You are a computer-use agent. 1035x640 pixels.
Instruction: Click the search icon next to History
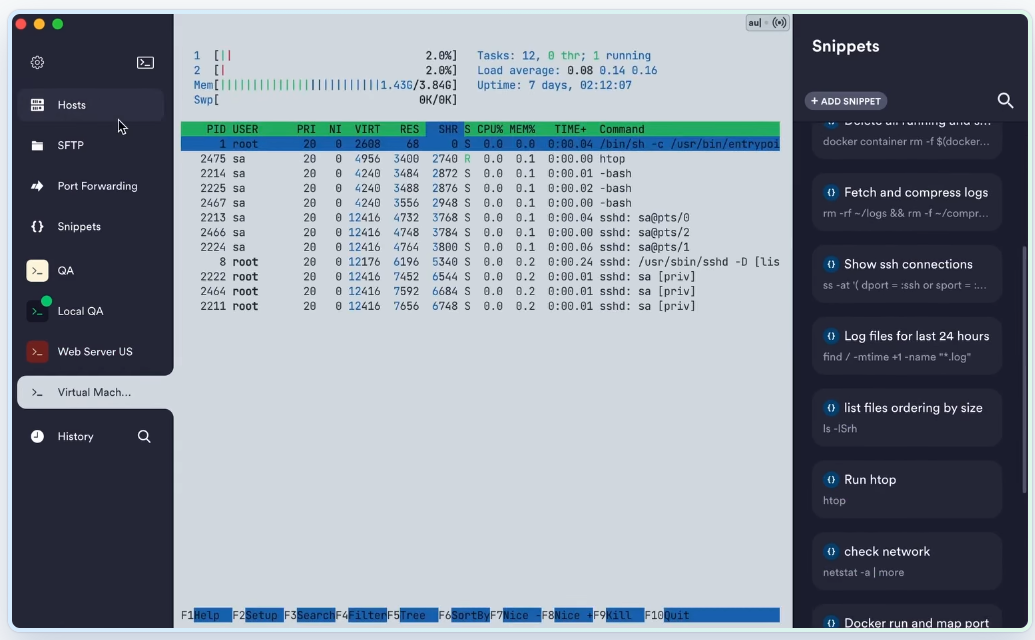point(144,436)
